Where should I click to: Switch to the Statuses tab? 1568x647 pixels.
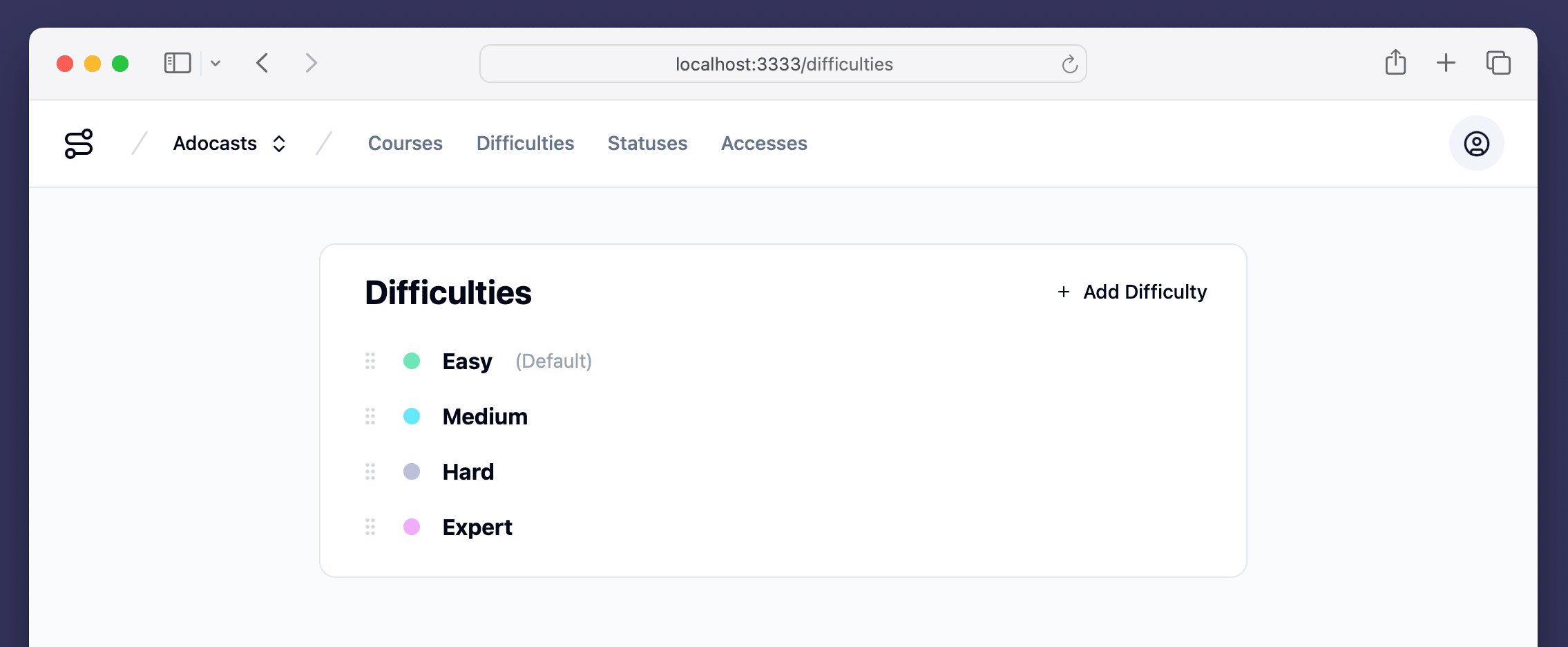click(647, 144)
